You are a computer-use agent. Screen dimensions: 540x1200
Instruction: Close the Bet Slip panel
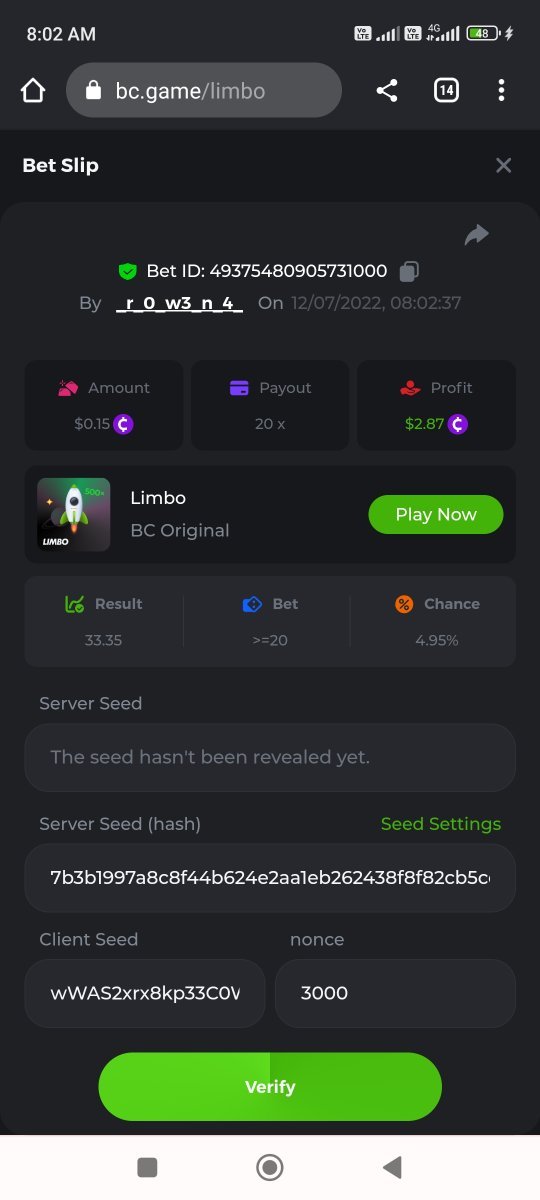[x=504, y=165]
